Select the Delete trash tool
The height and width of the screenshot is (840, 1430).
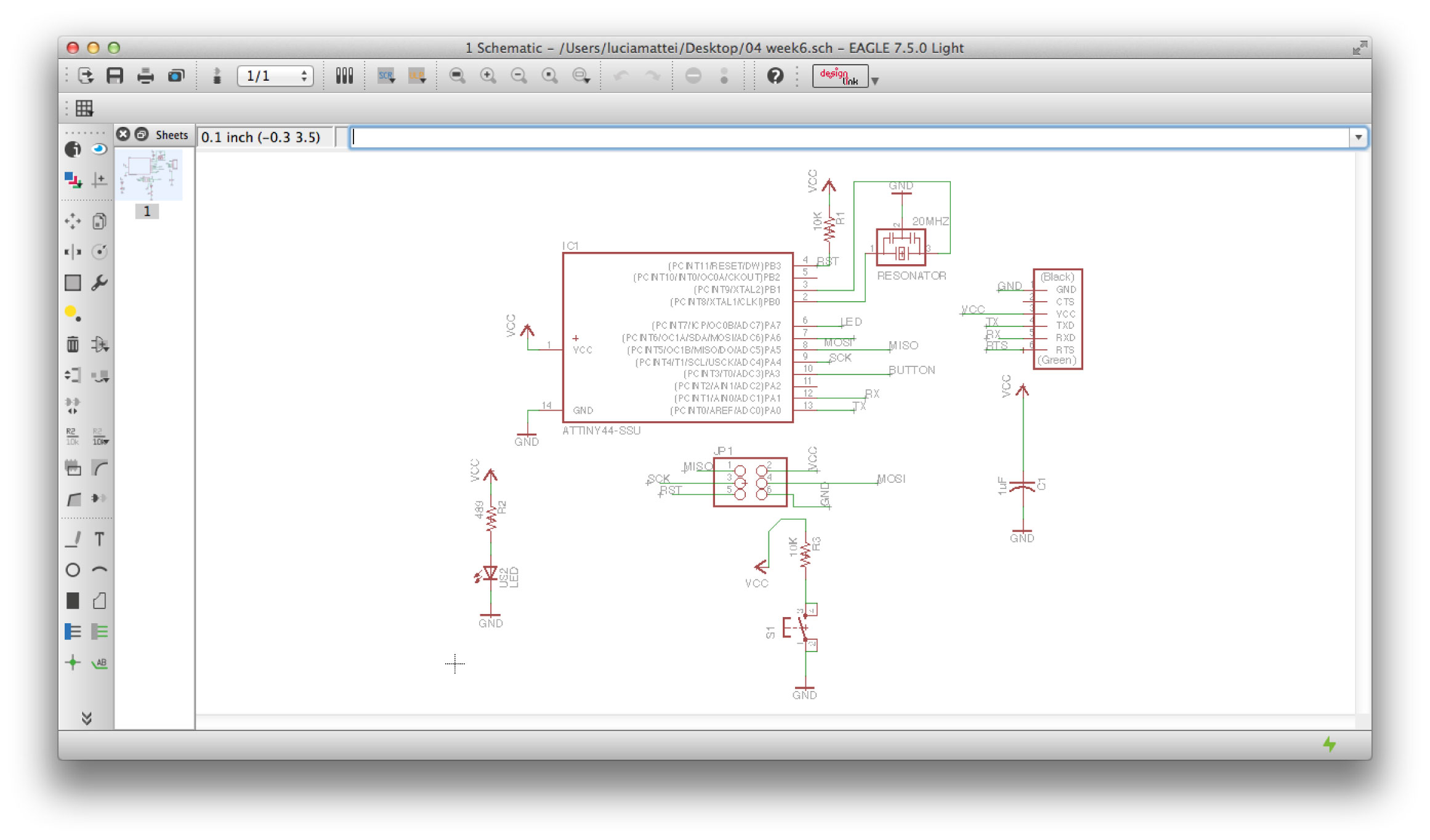(73, 344)
